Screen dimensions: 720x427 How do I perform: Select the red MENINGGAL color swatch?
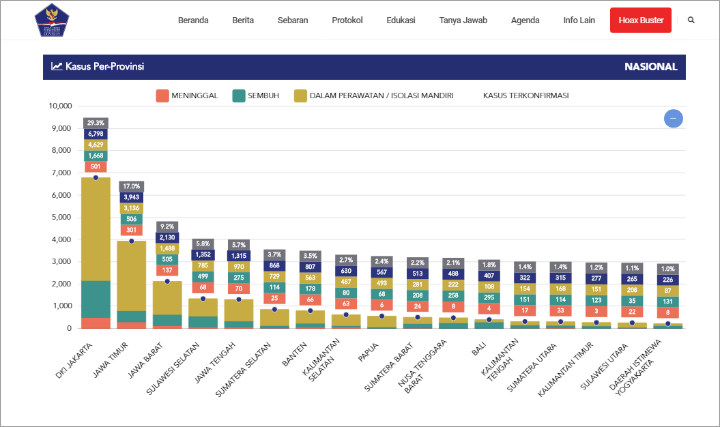[163, 96]
